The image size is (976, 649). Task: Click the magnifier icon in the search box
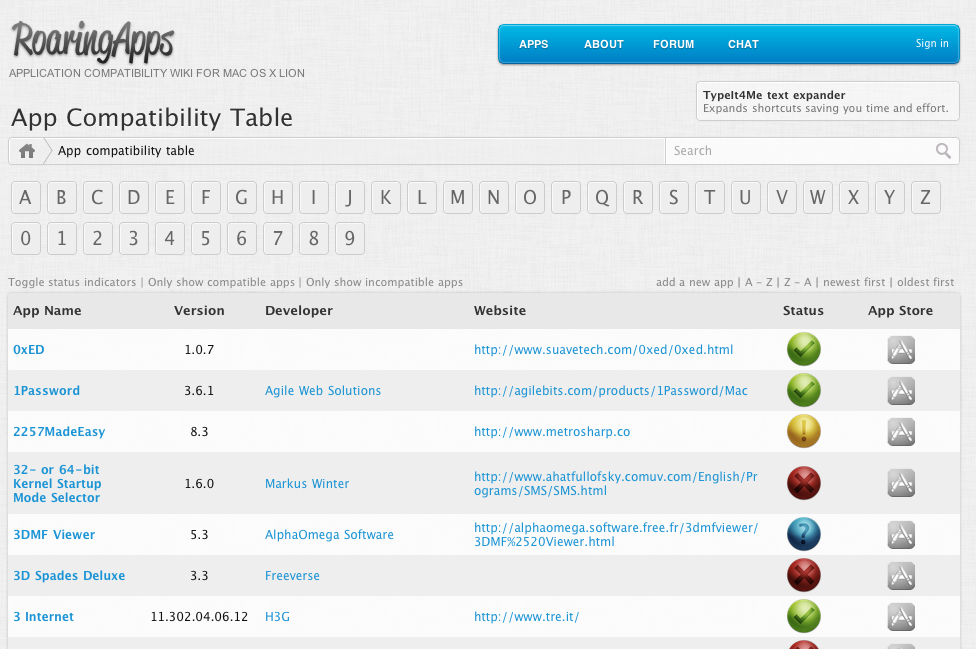(x=943, y=151)
